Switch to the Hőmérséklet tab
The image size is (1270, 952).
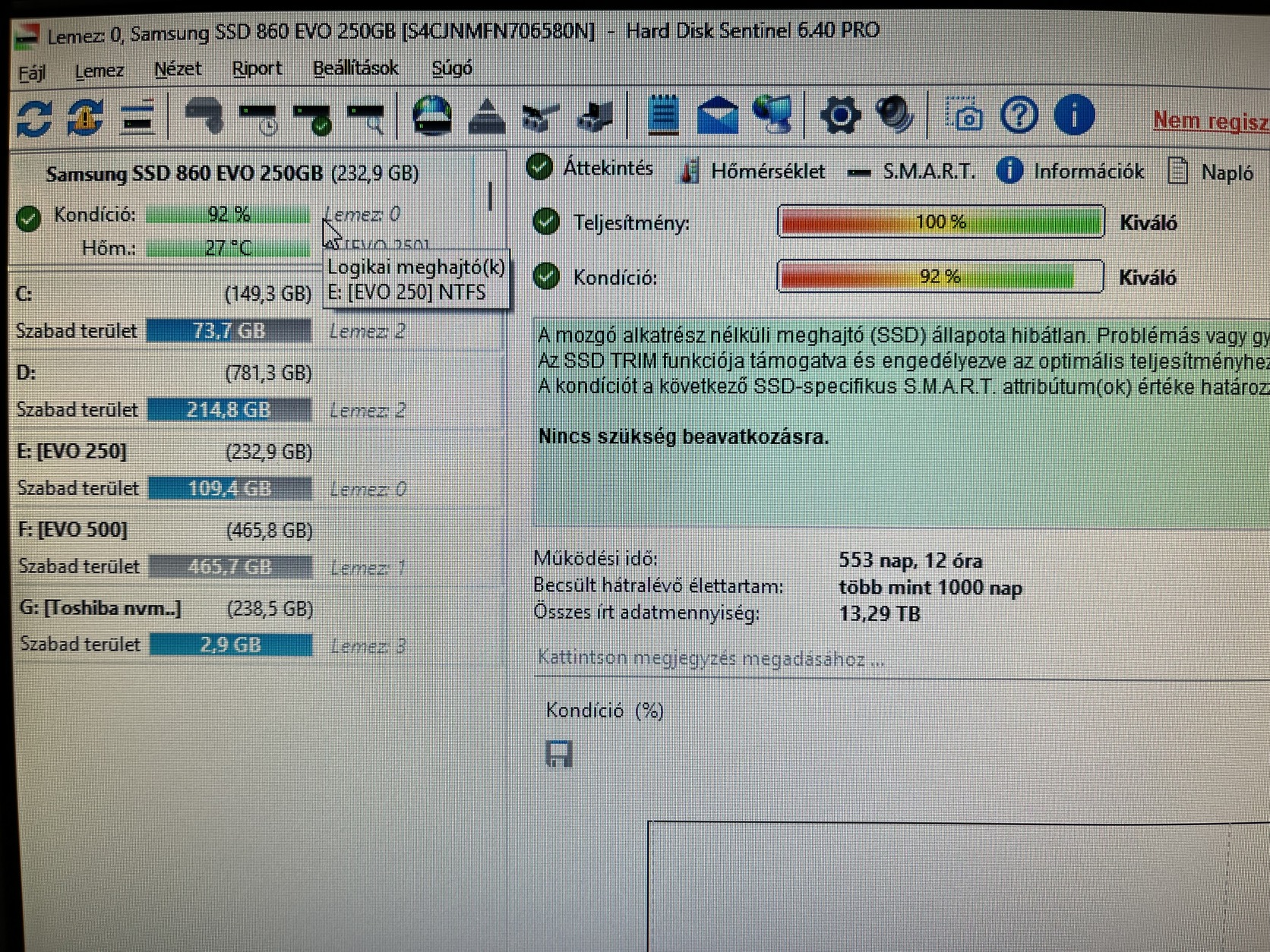point(752,171)
